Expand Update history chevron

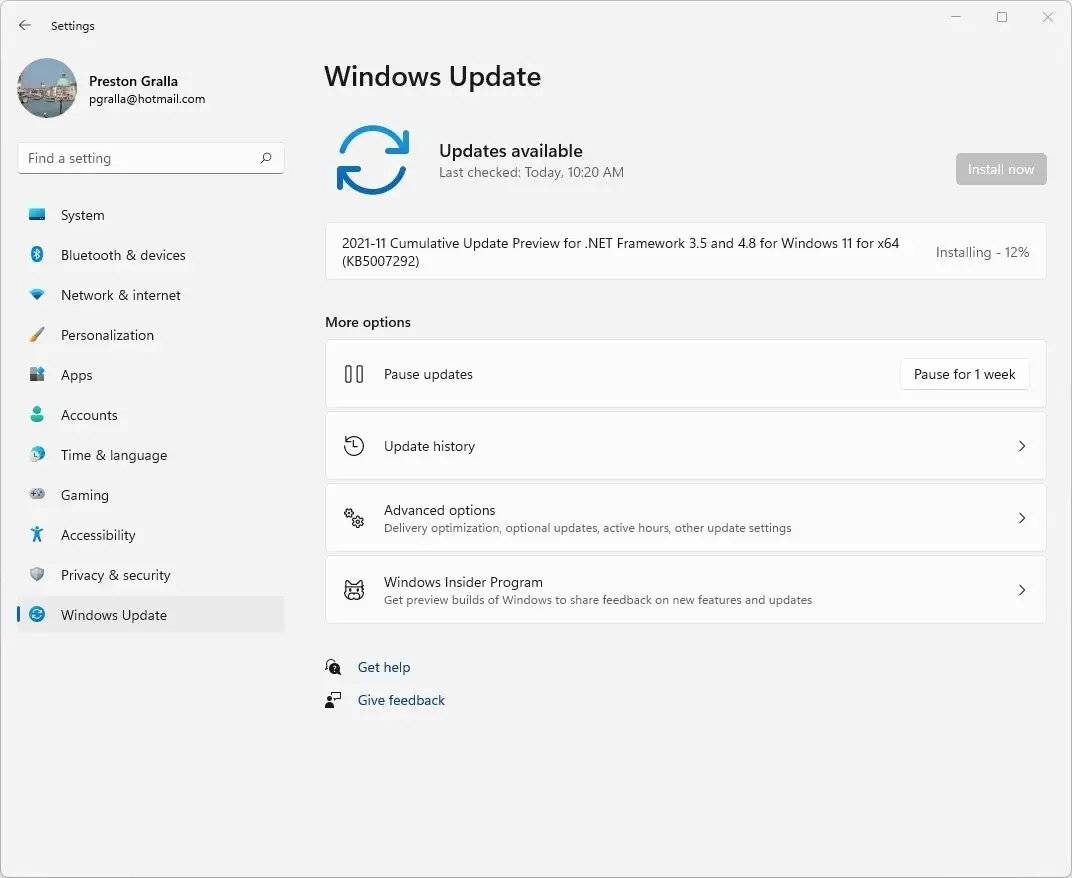(1022, 446)
